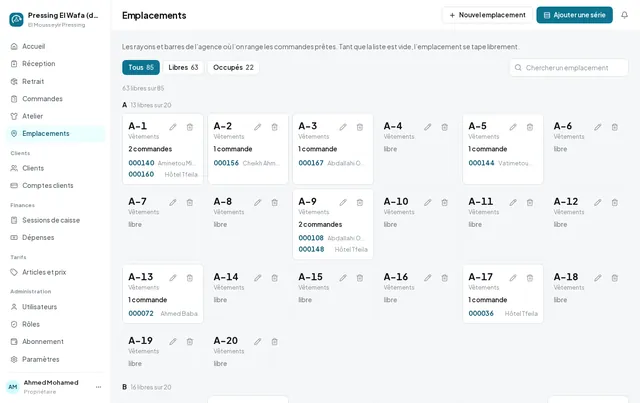Delete emplacement A-10 with trash icon
640x403 pixels.
[444, 203]
